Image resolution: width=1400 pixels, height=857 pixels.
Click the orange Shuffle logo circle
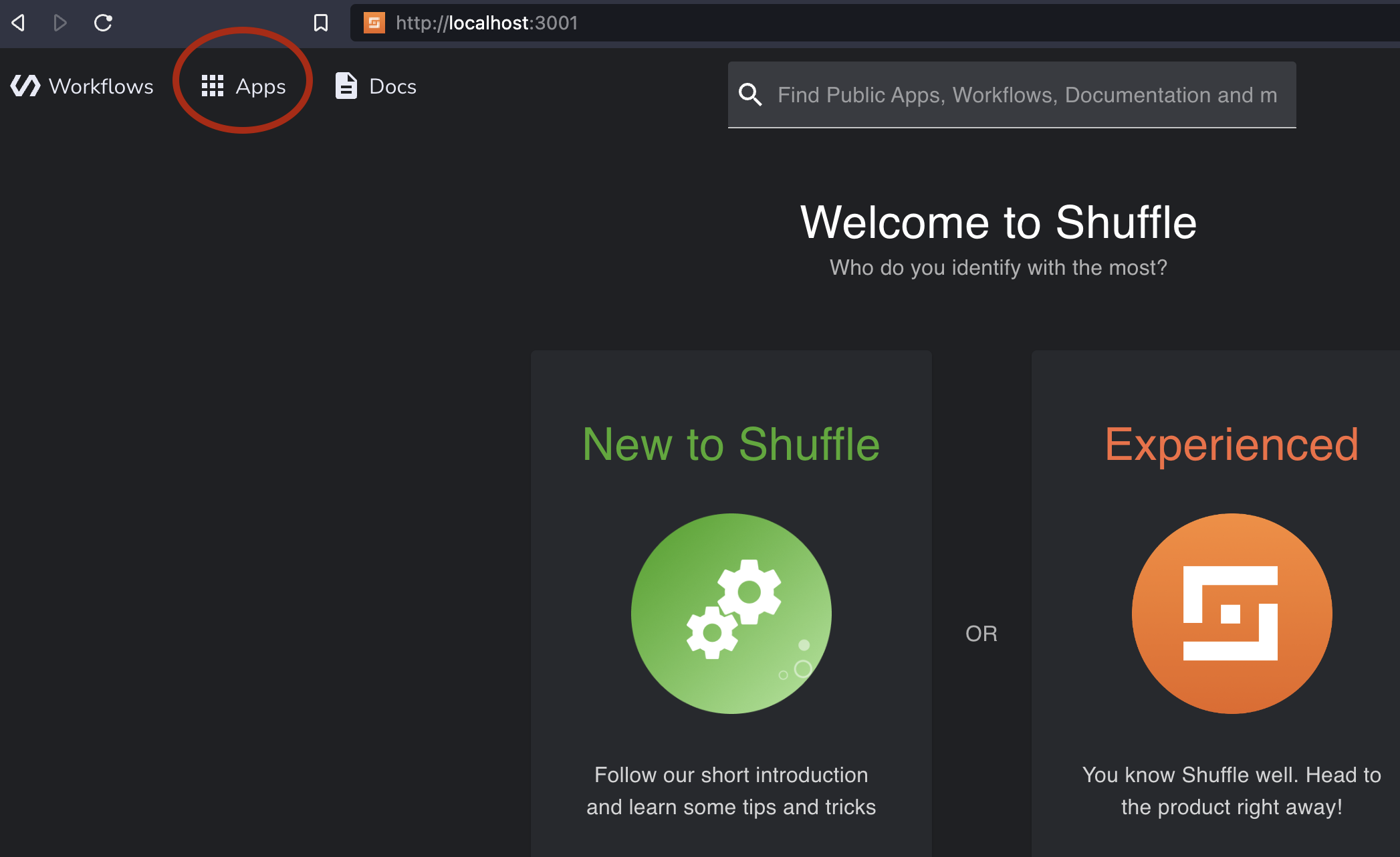[1231, 613]
